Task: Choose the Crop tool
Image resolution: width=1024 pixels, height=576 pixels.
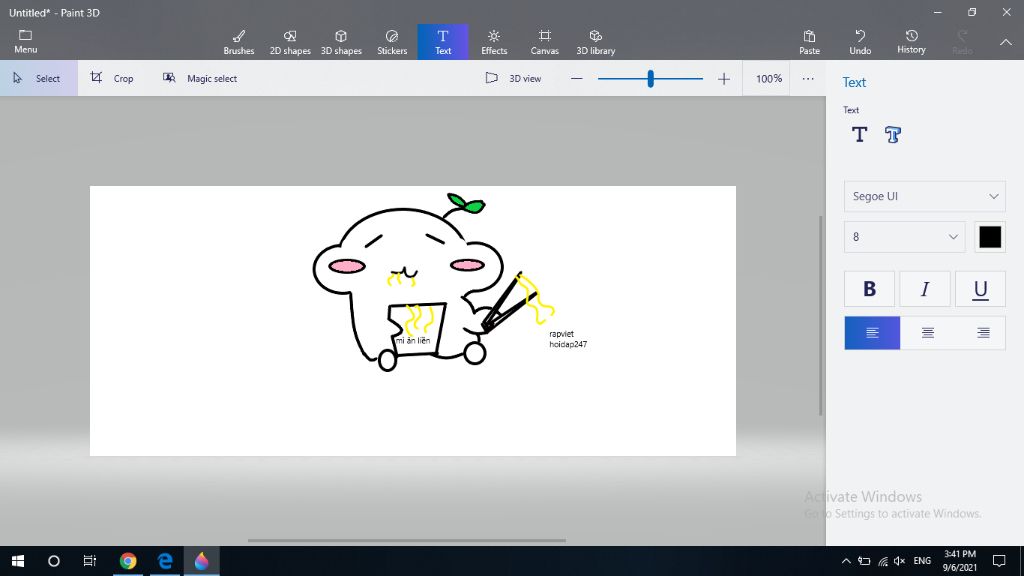Action: tap(112, 78)
